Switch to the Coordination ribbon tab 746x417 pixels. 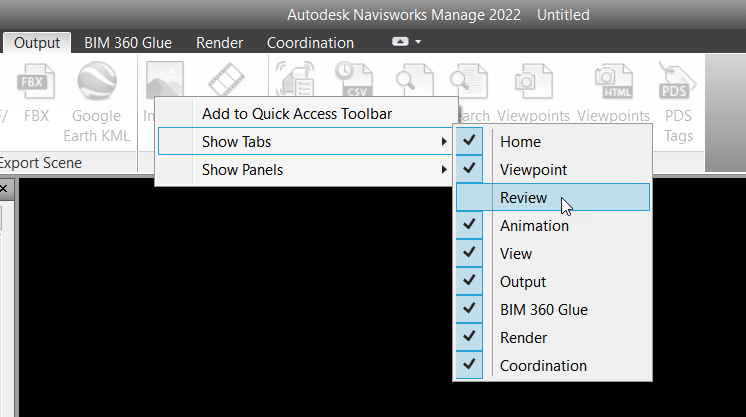(x=310, y=43)
